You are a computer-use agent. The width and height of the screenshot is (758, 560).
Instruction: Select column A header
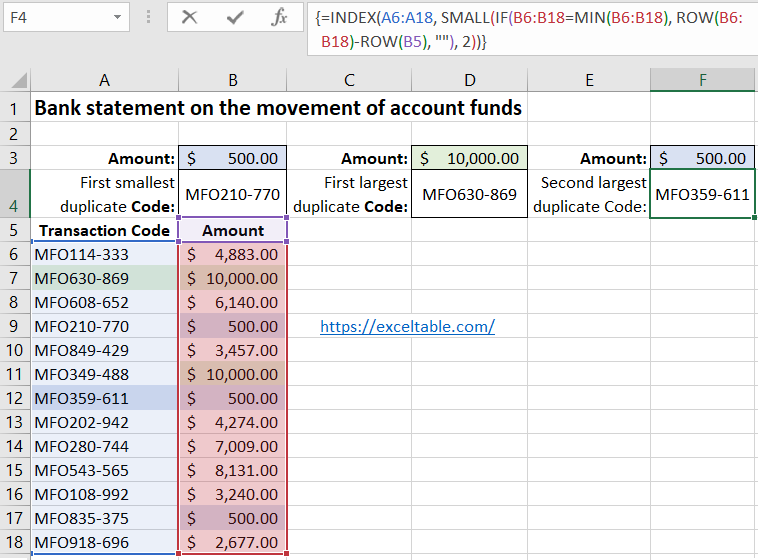tap(104, 81)
